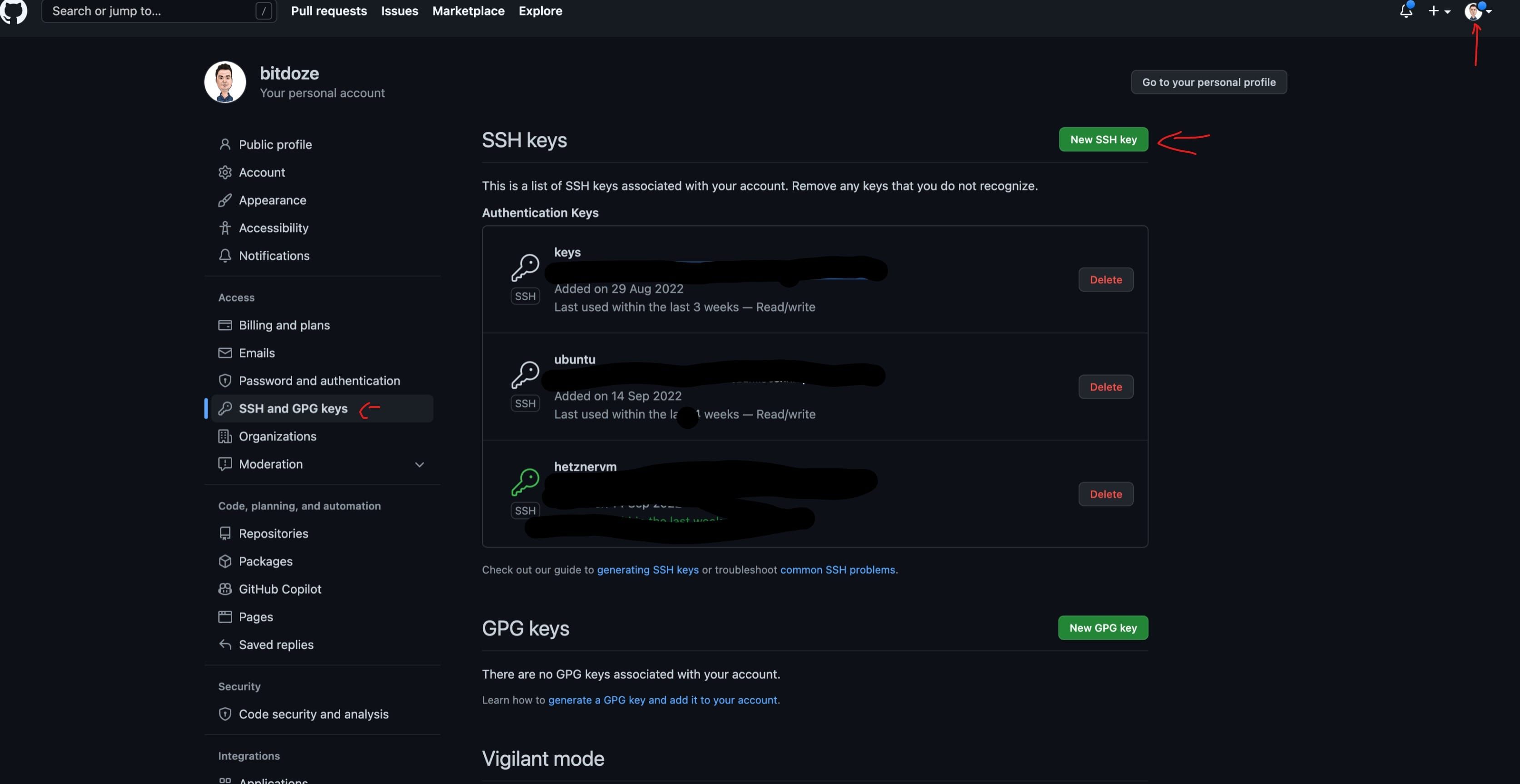This screenshot has height=784, width=1520.
Task: Open the Marketplace page
Action: click(468, 10)
